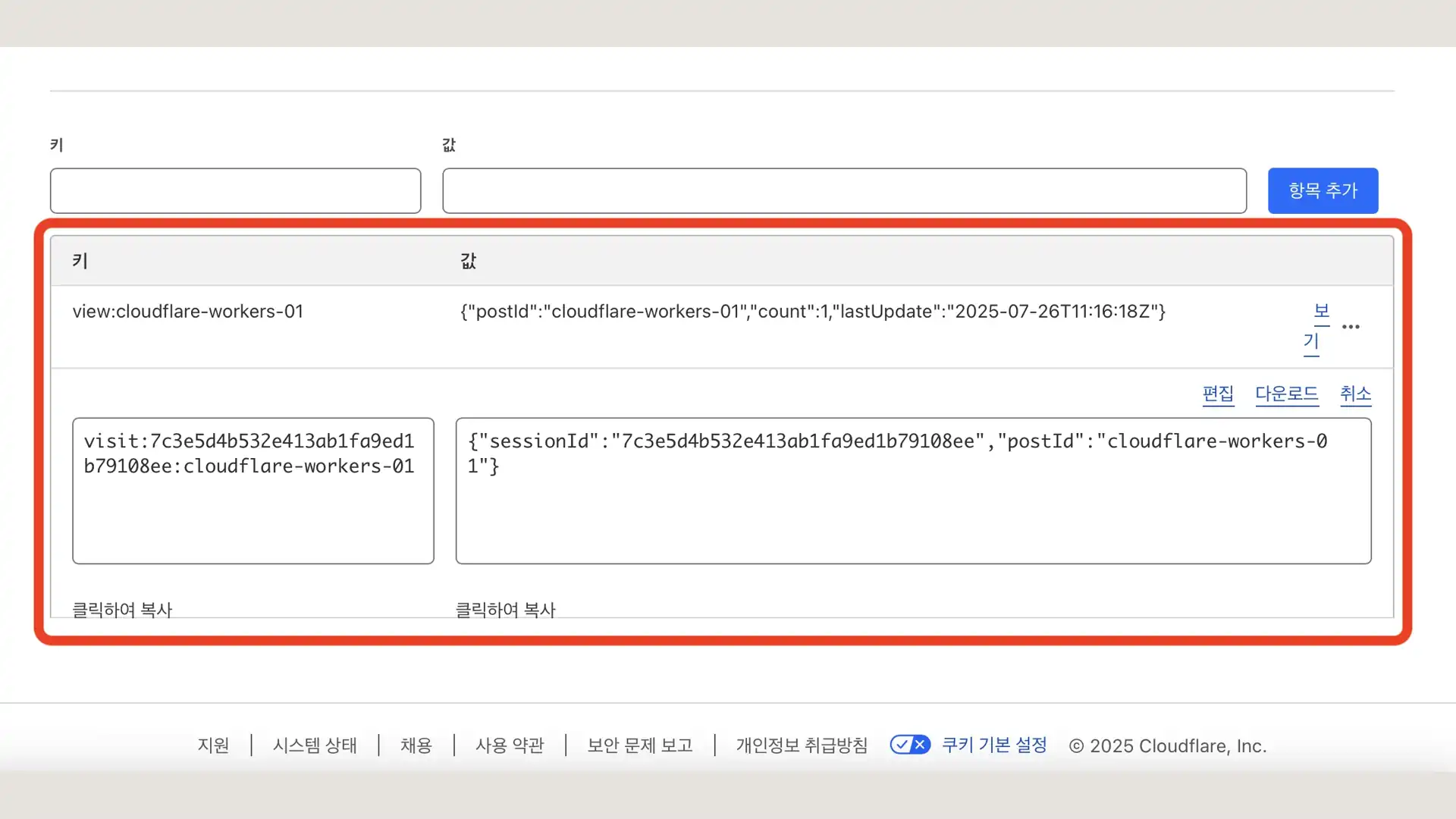Open the 지원 footer link
Viewport: 1456px width, 819px height.
tap(213, 745)
